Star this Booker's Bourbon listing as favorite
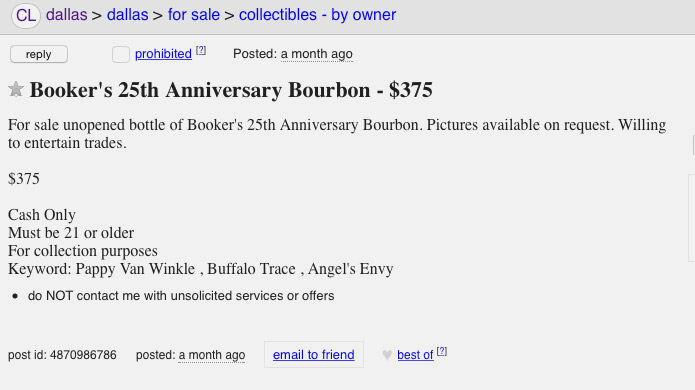 pos(16,90)
